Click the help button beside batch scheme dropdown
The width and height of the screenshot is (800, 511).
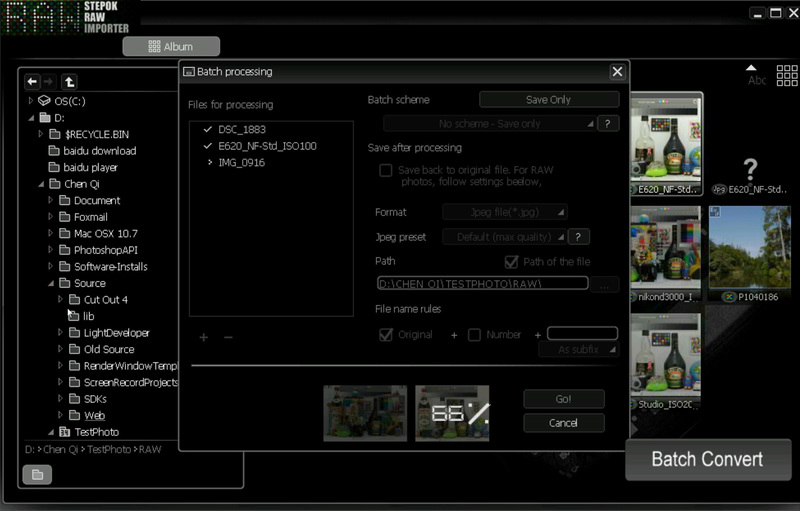coord(607,124)
